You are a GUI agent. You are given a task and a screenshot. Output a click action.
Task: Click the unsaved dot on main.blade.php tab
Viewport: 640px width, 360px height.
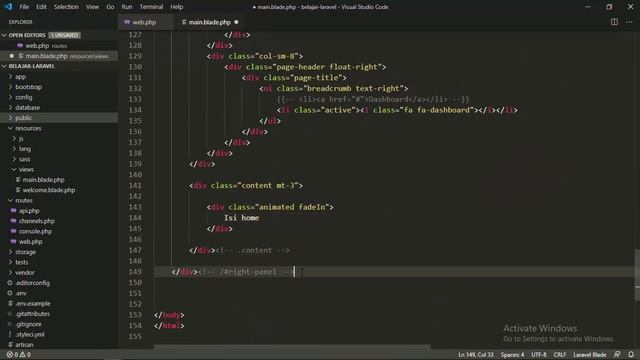tap(236, 22)
